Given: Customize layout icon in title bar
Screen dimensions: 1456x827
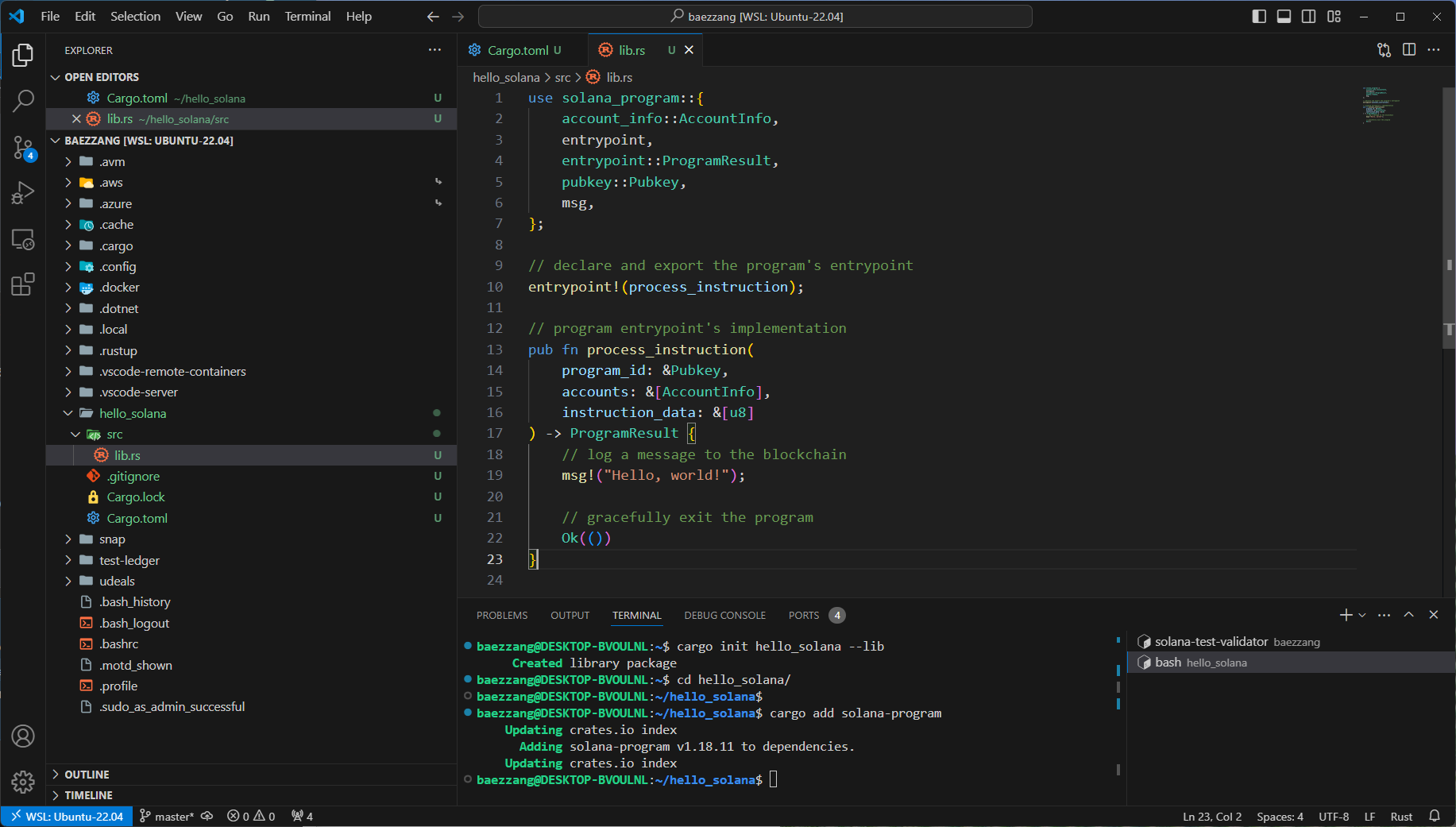Looking at the screenshot, I should (x=1334, y=17).
